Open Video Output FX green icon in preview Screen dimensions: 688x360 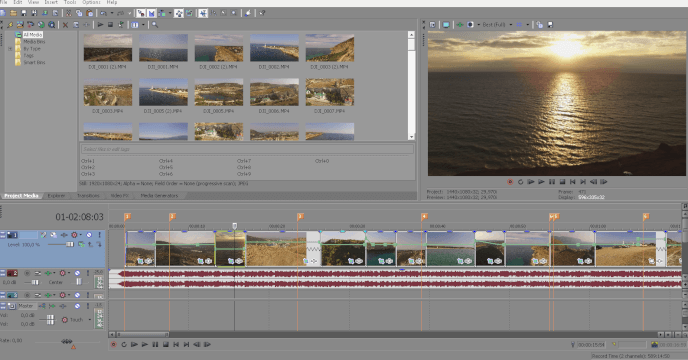[x=459, y=25]
